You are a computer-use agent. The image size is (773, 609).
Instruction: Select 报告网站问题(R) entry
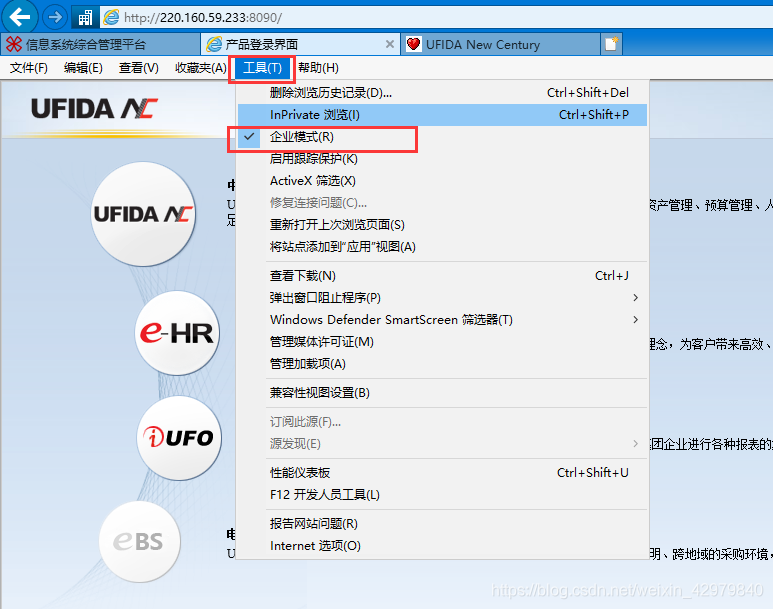[442, 524]
